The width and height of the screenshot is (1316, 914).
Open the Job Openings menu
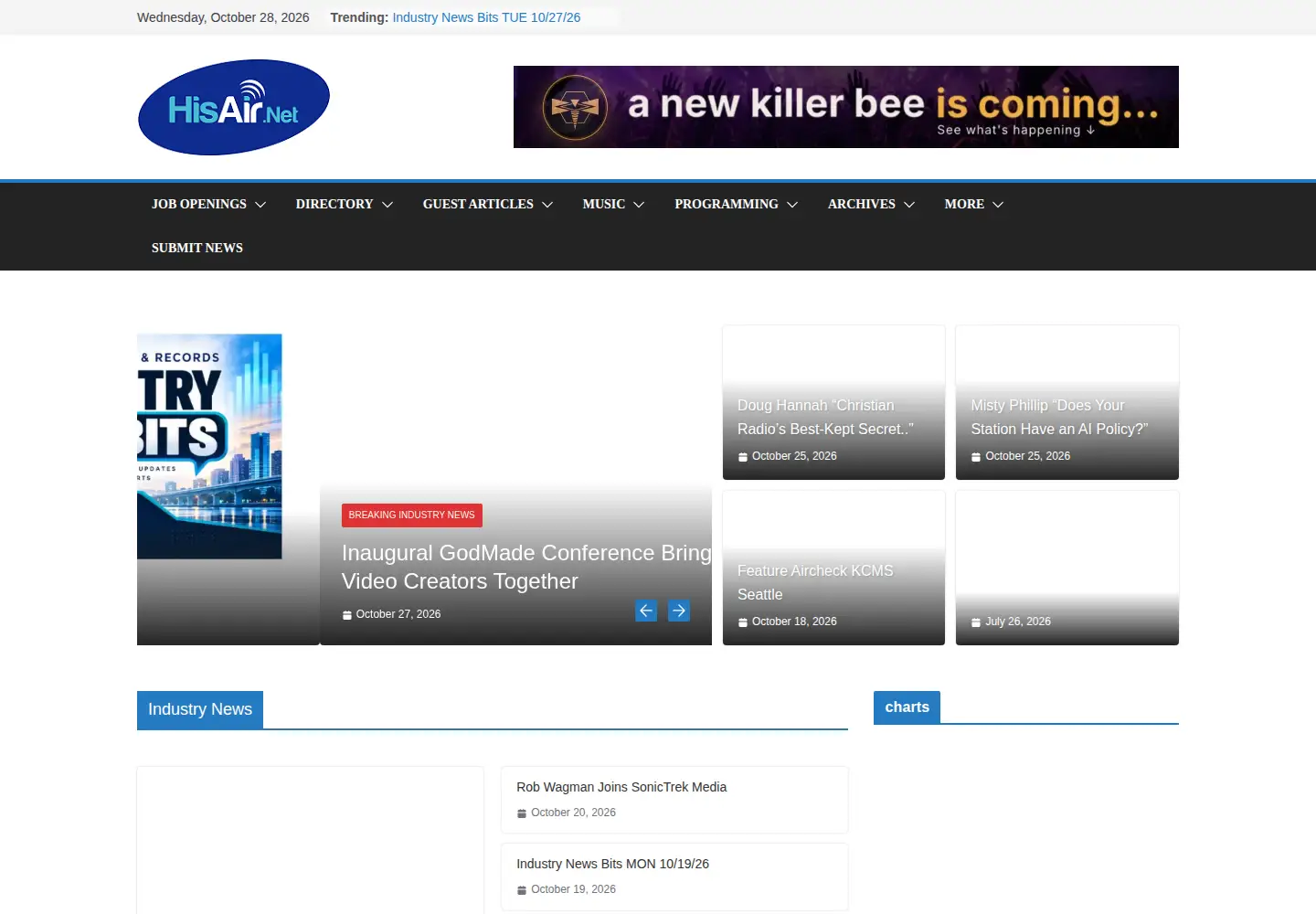(199, 204)
